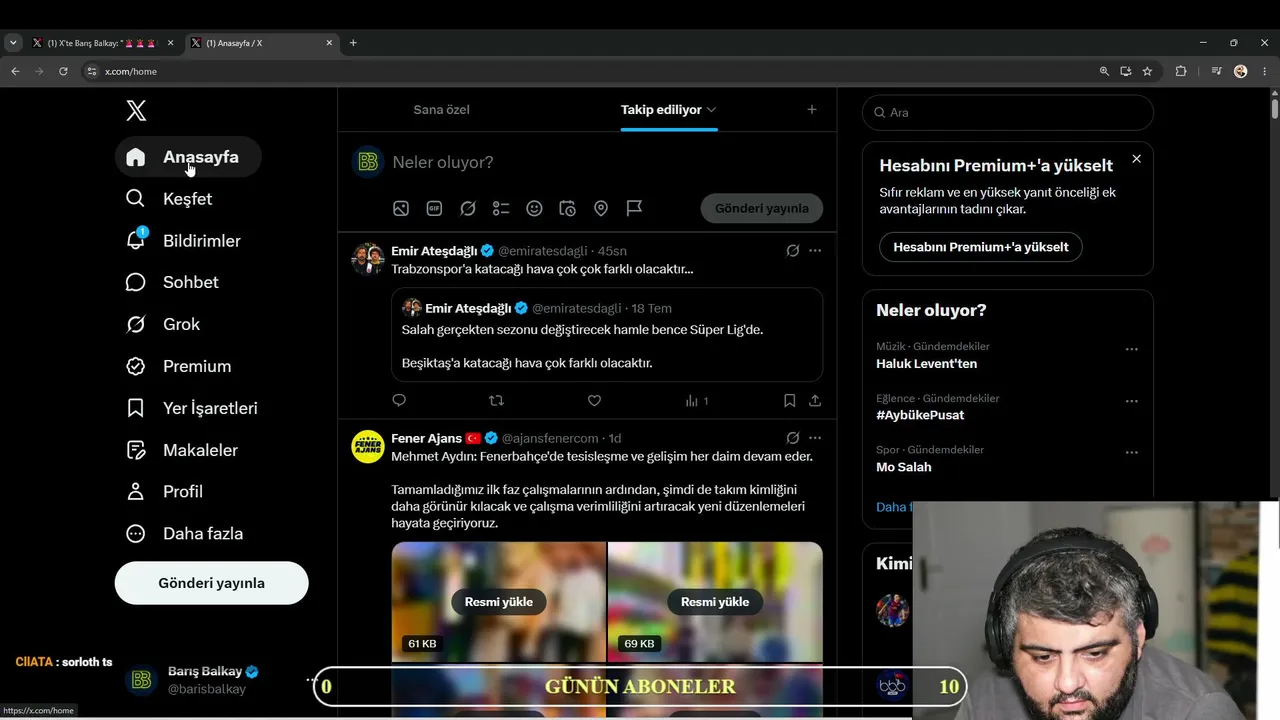Viewport: 1280px width, 720px height.
Task: Select the Anasayfa / X browser tab
Action: tap(262, 43)
